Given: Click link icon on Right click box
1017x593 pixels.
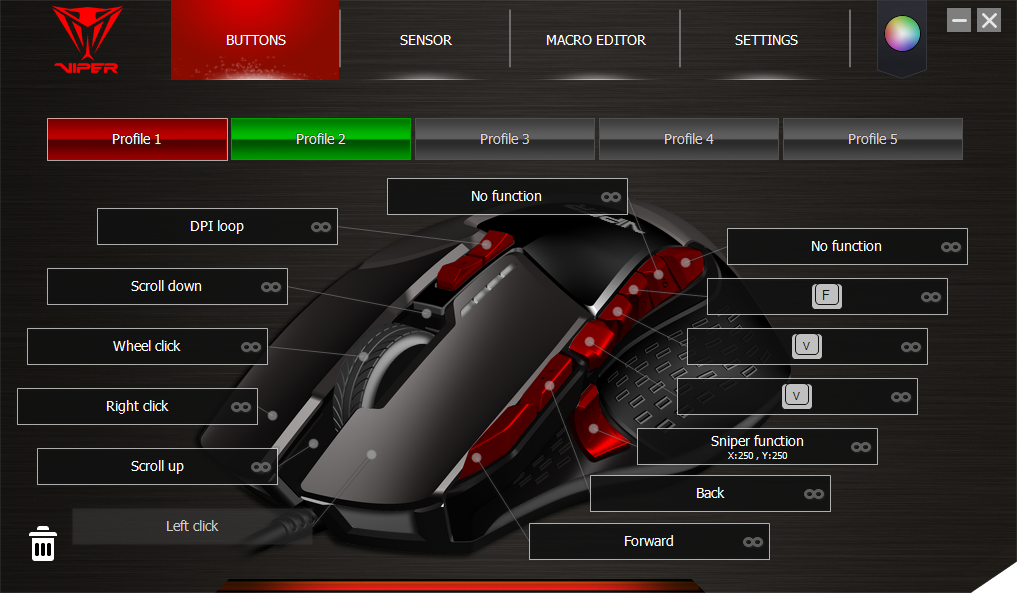Looking at the screenshot, I should pyautogui.click(x=241, y=407).
